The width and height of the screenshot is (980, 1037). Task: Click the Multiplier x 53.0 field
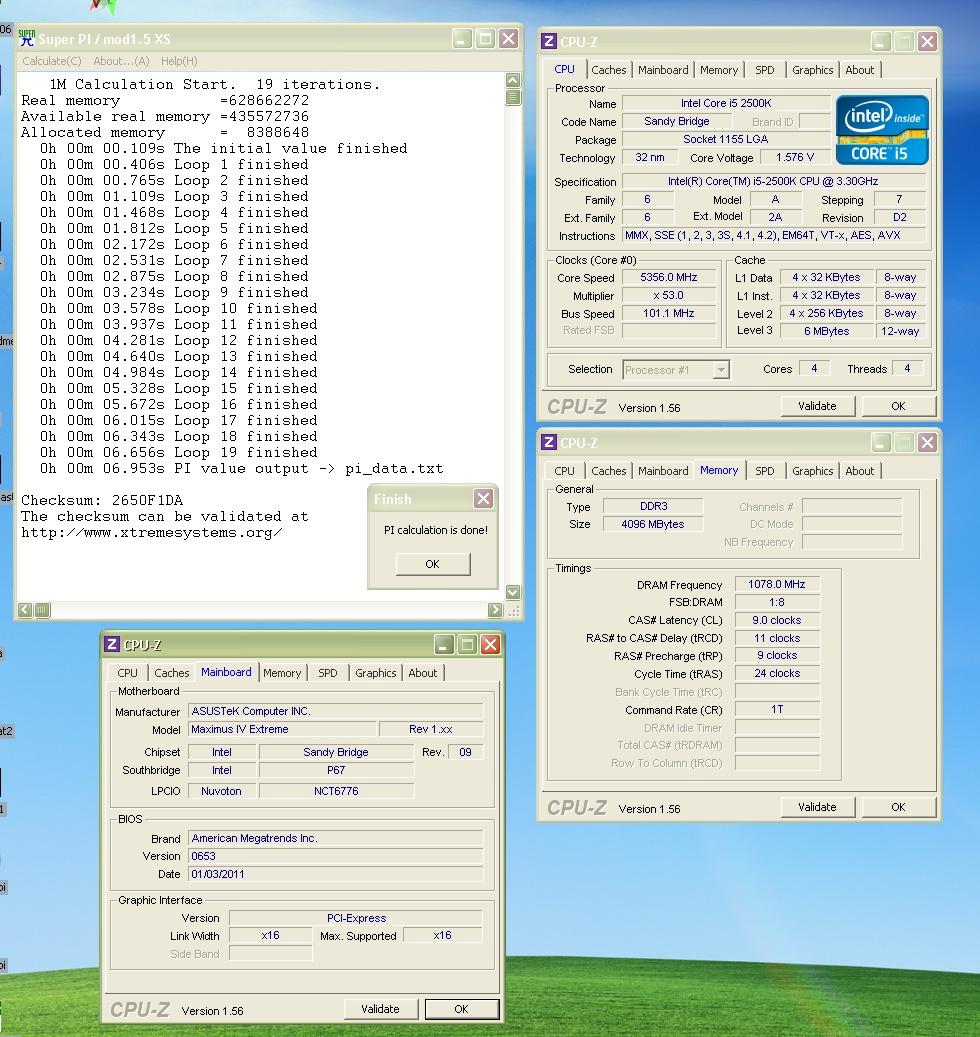[x=669, y=296]
